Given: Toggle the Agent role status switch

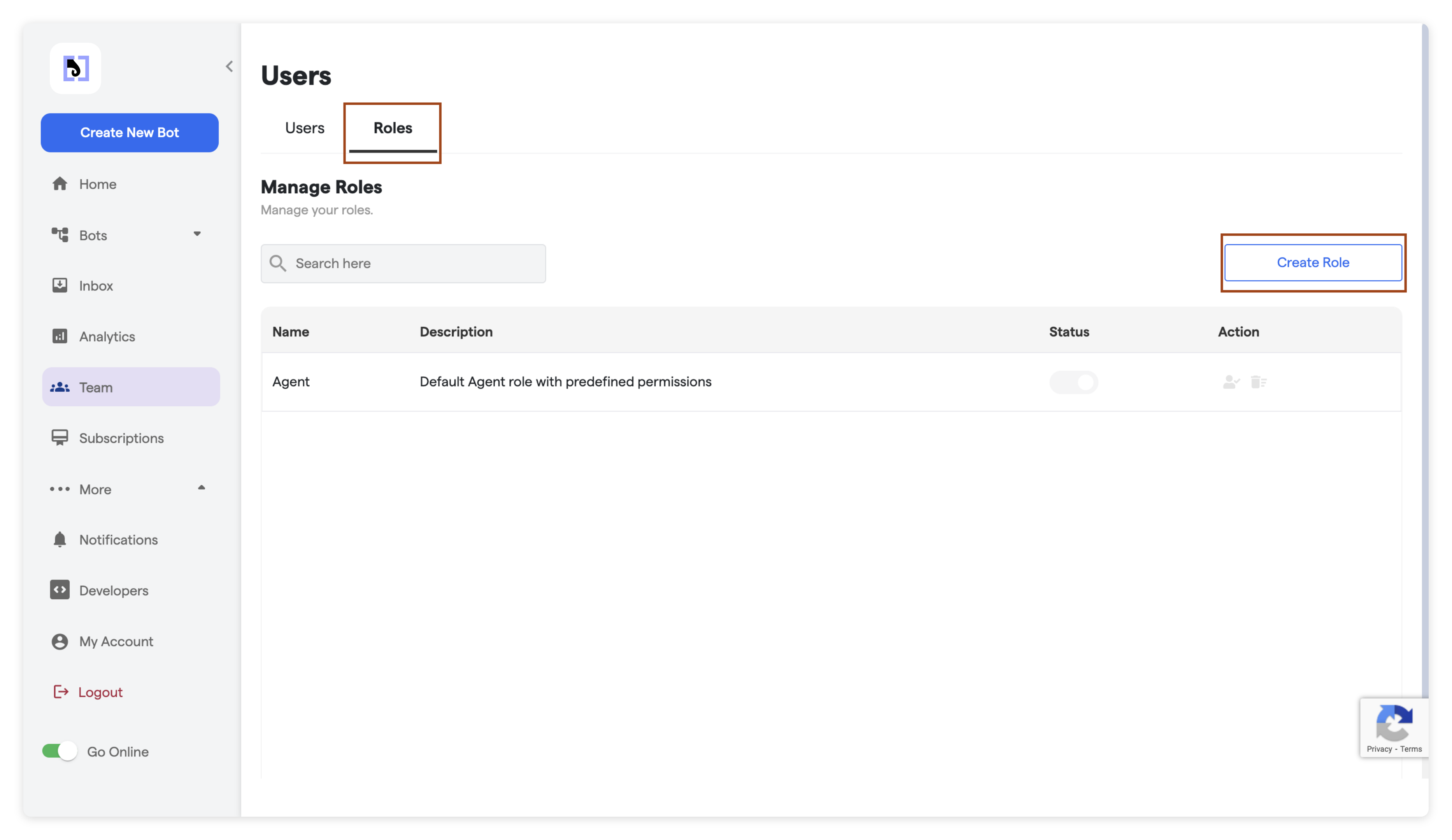Looking at the screenshot, I should 1073,382.
